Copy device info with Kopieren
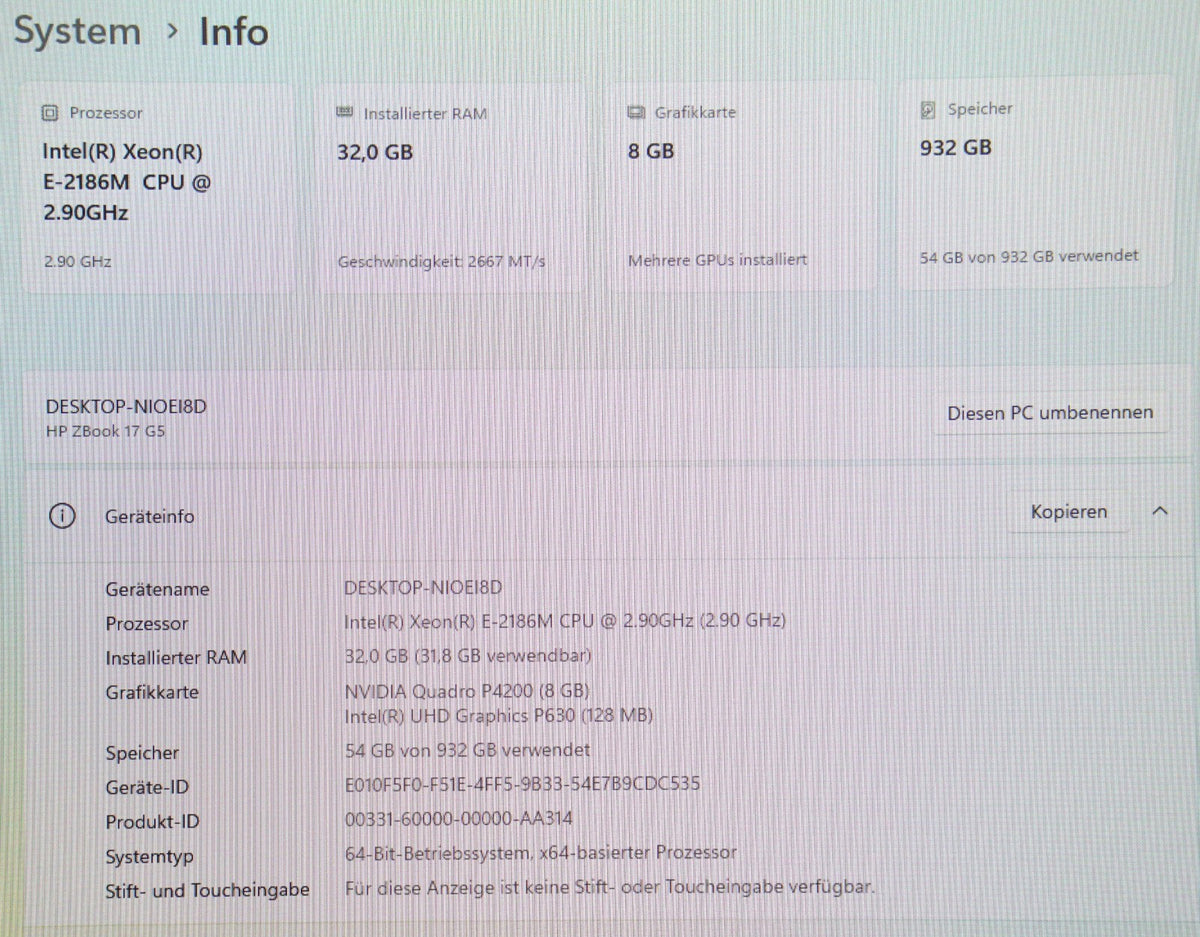 pos(1069,512)
